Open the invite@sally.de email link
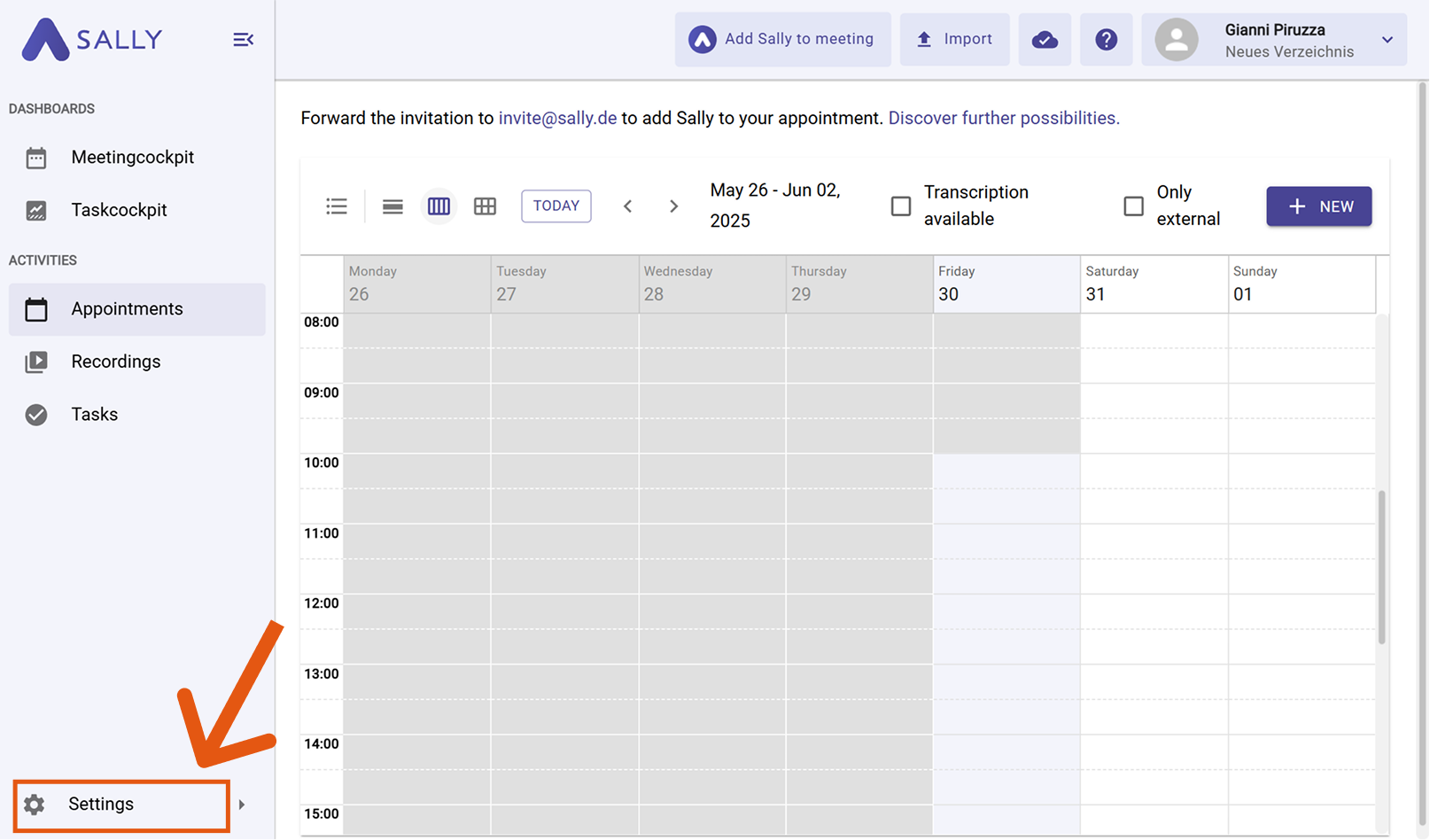 click(557, 119)
